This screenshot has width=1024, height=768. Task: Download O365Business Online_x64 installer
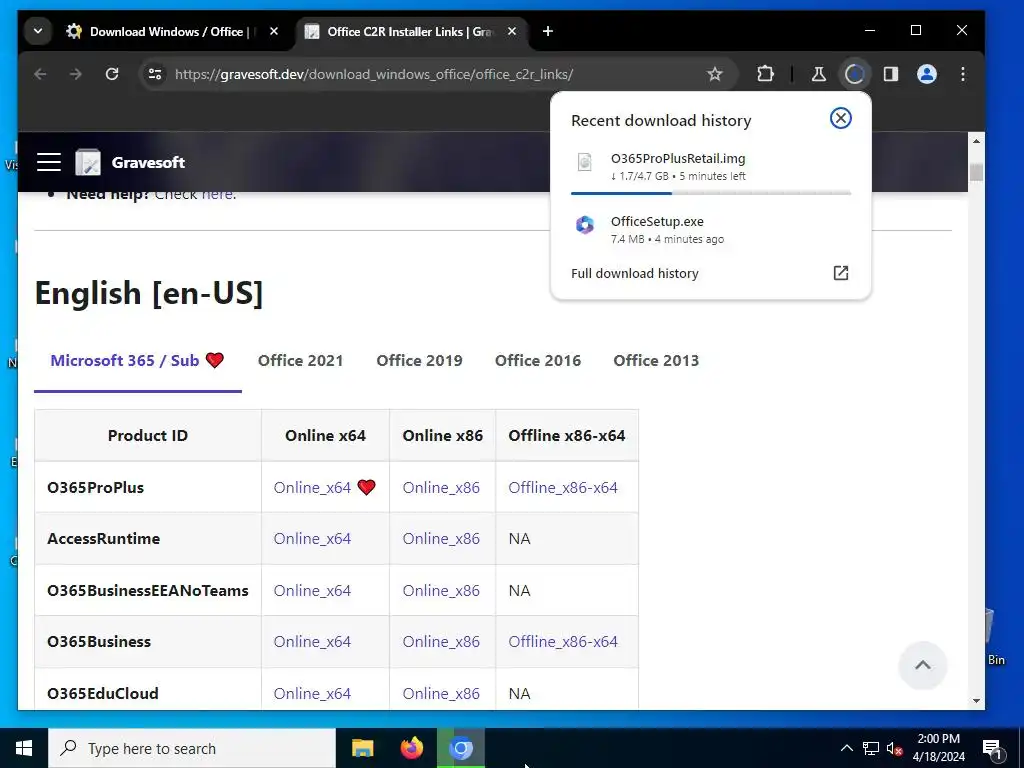click(312, 642)
